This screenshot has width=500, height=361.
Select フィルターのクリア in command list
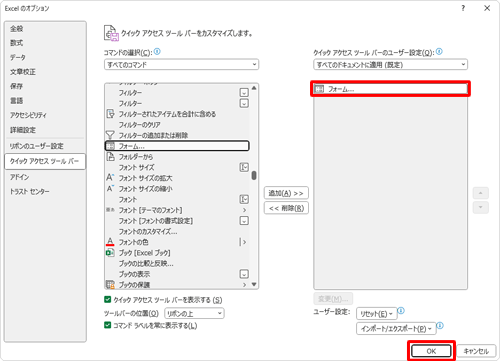[x=177, y=125]
